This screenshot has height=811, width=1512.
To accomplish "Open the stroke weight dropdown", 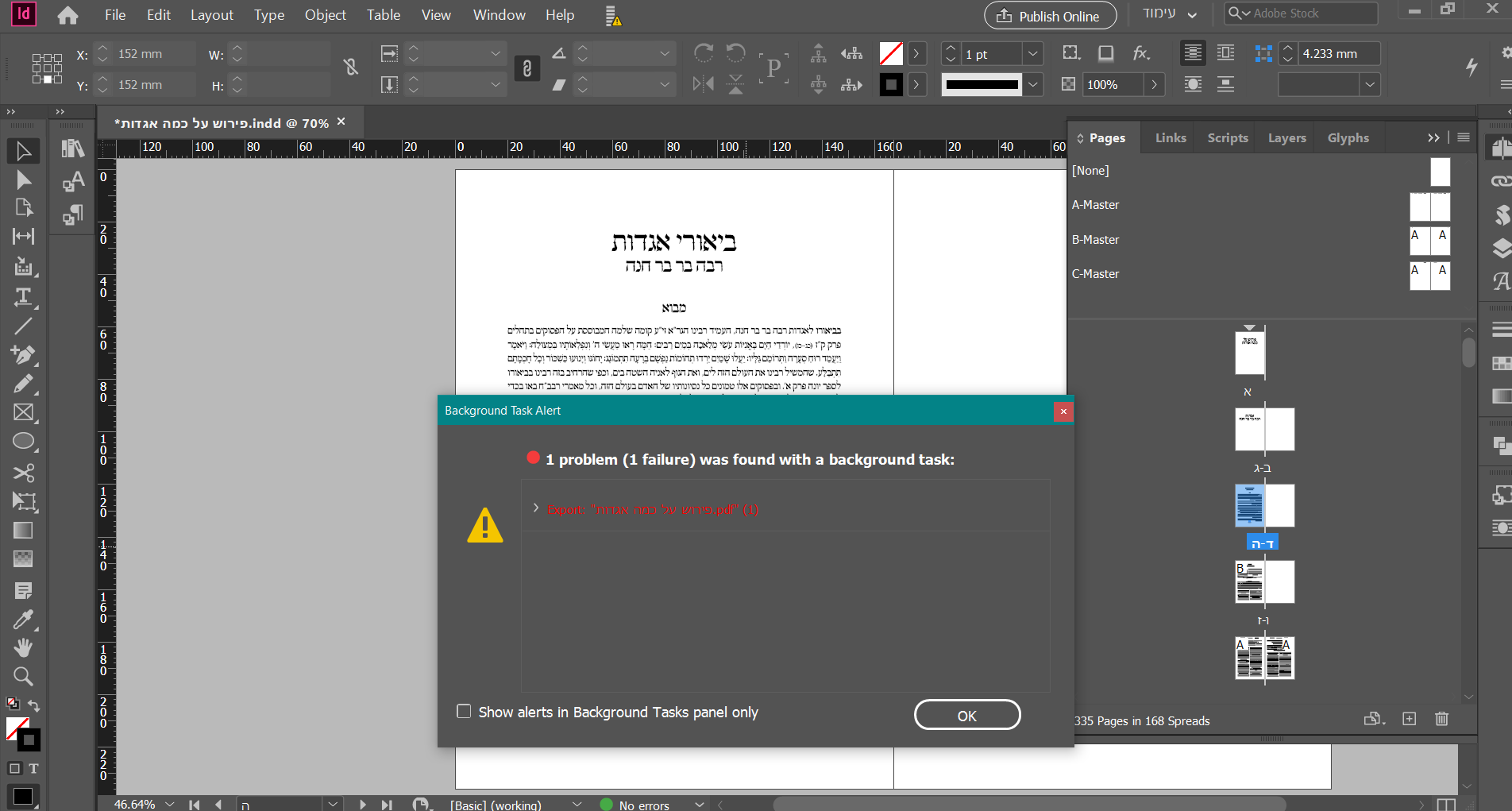I will [x=1032, y=53].
